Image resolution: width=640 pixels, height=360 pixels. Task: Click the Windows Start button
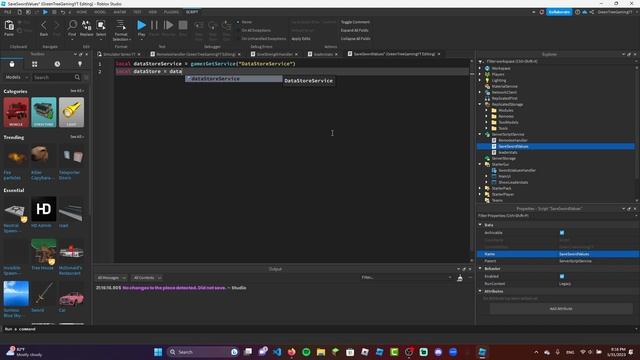[x=158, y=352]
